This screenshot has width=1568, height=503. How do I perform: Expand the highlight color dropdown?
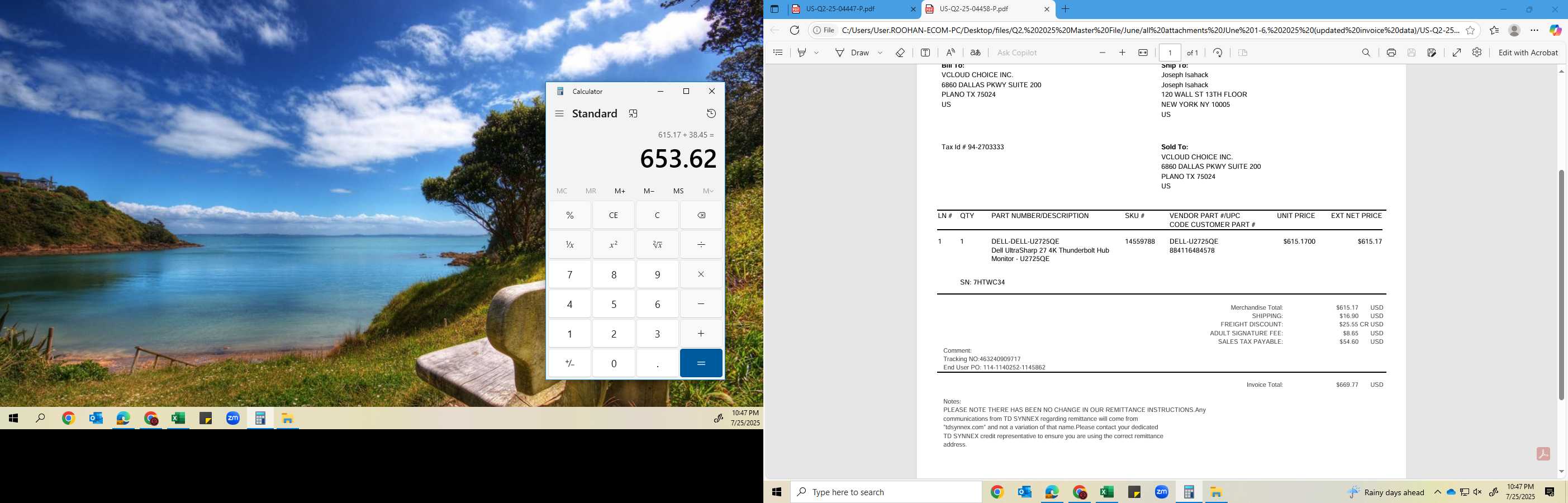[x=816, y=53]
